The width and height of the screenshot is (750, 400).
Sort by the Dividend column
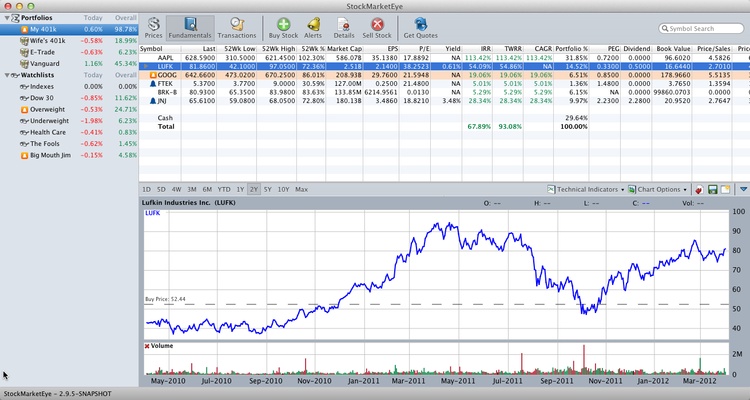(636, 49)
